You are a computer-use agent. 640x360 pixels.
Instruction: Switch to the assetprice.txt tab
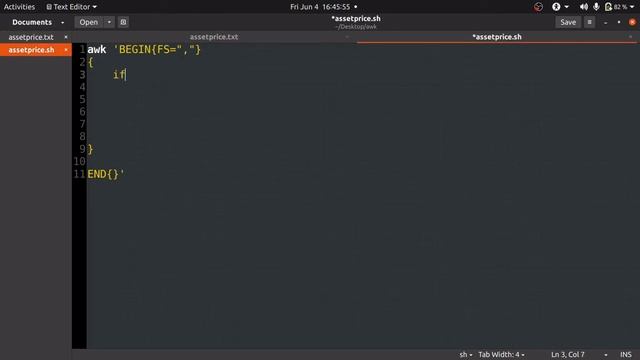point(214,37)
